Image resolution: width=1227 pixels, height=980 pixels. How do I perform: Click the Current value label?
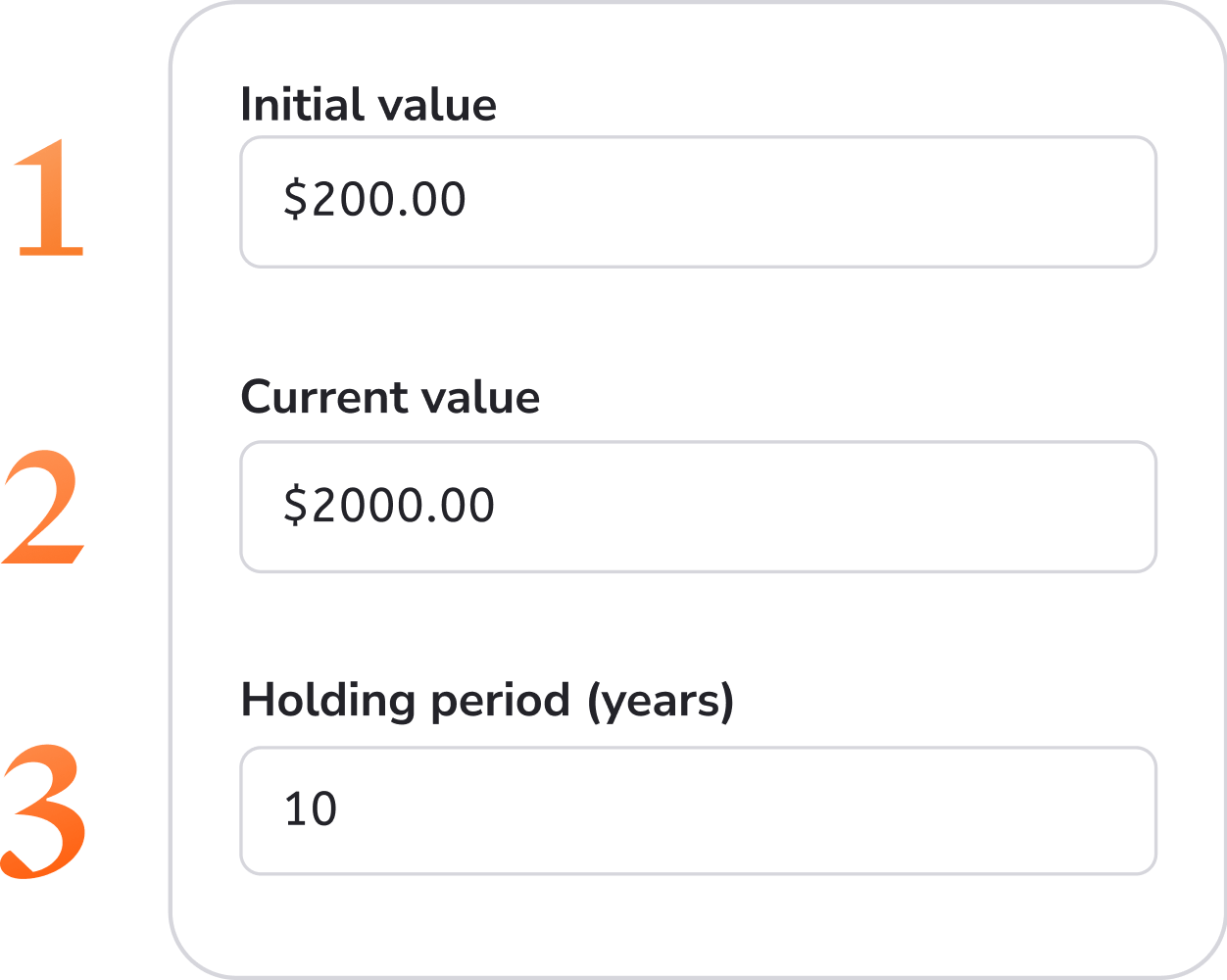click(391, 397)
